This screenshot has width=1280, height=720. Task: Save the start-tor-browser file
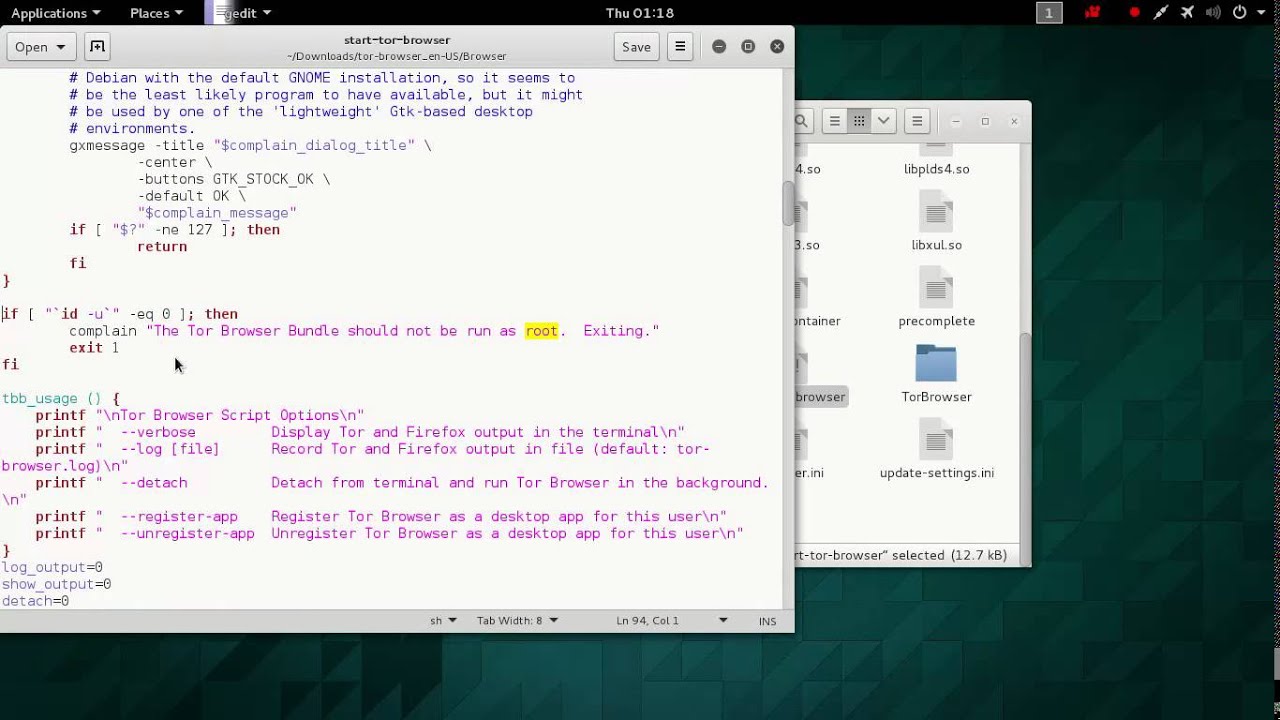click(x=636, y=47)
